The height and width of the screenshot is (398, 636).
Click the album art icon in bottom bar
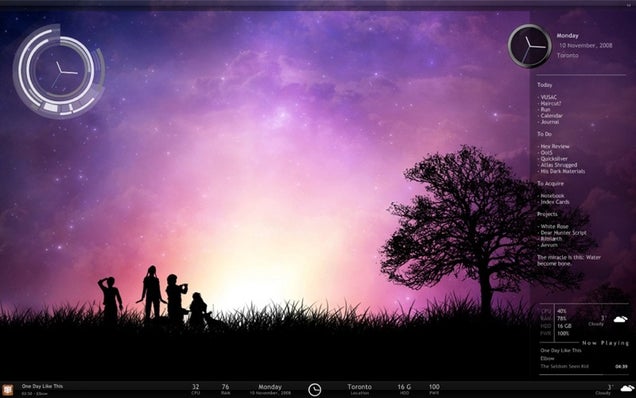click(x=8, y=389)
